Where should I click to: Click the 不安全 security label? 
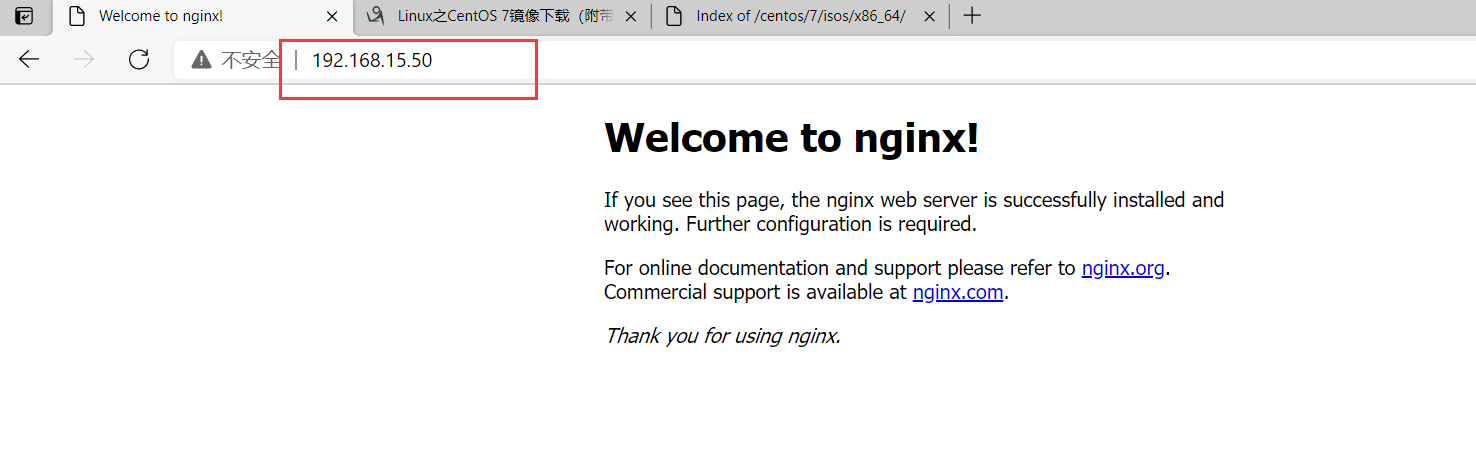click(x=250, y=60)
